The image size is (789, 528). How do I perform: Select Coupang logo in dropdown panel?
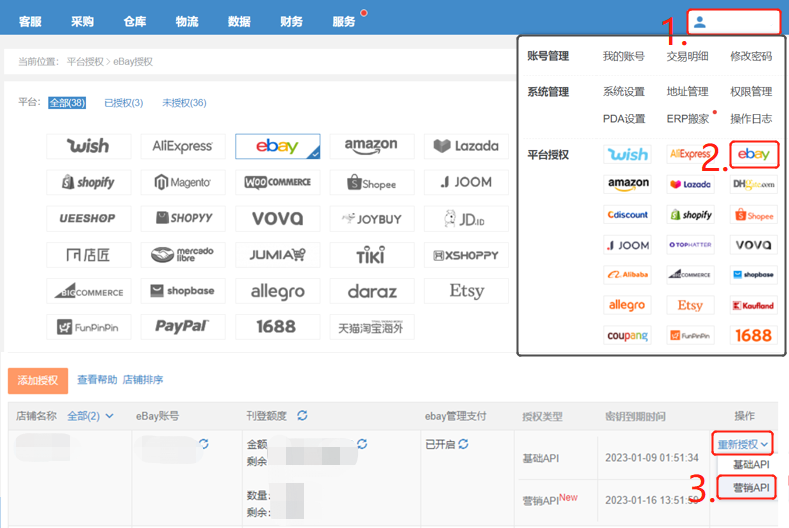(627, 335)
